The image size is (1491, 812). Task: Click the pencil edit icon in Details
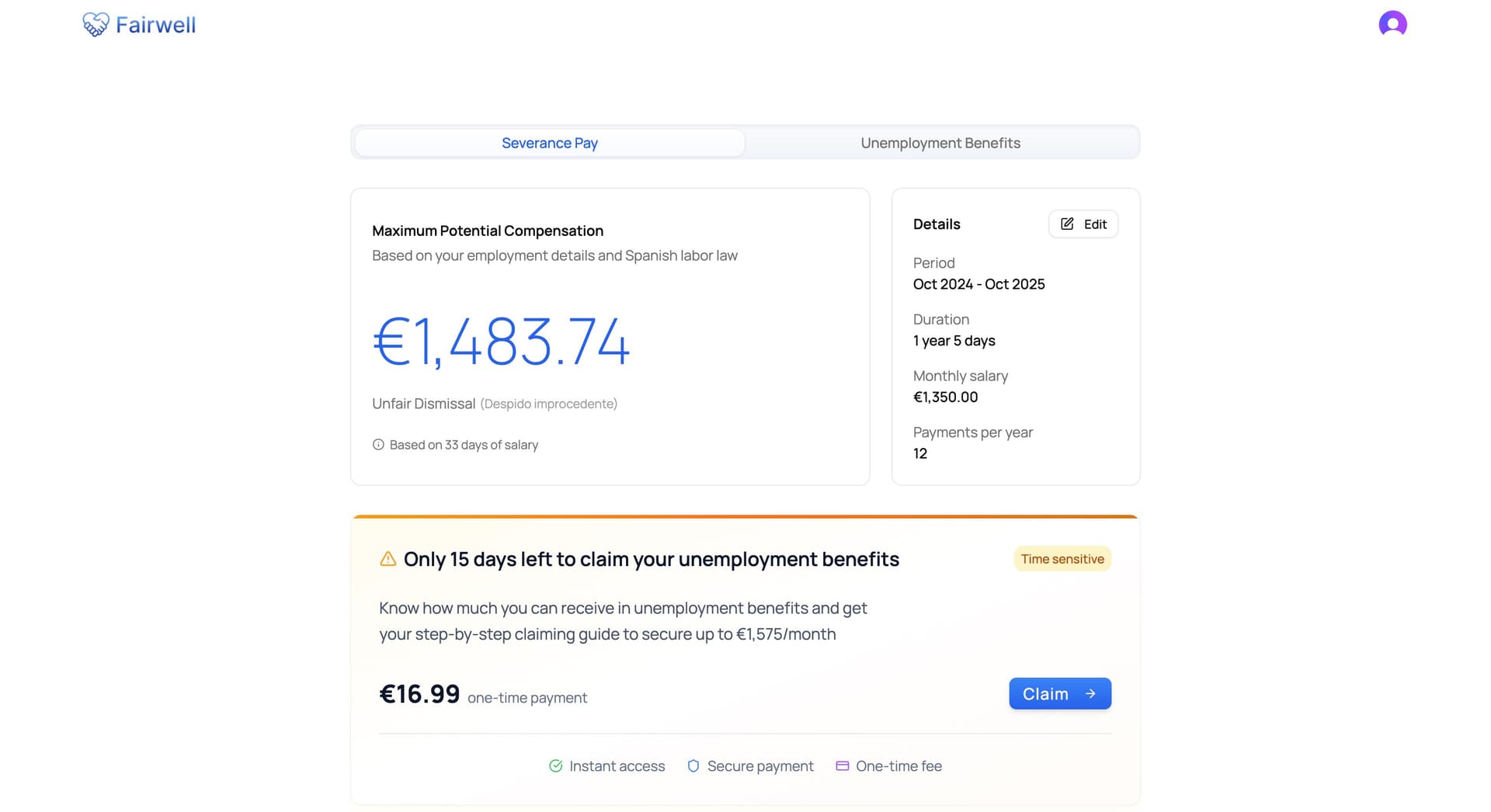pyautogui.click(x=1068, y=224)
